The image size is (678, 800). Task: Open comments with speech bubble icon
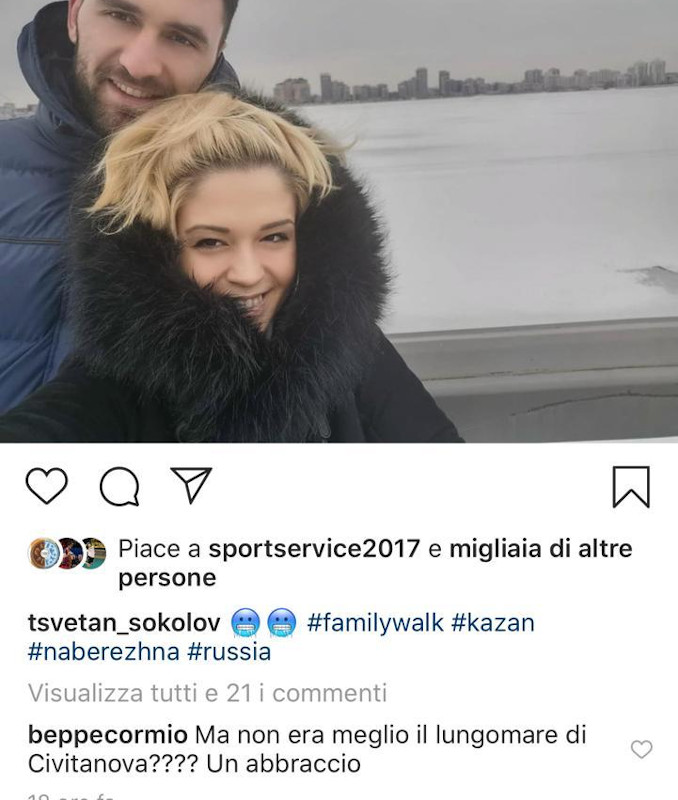[x=119, y=486]
